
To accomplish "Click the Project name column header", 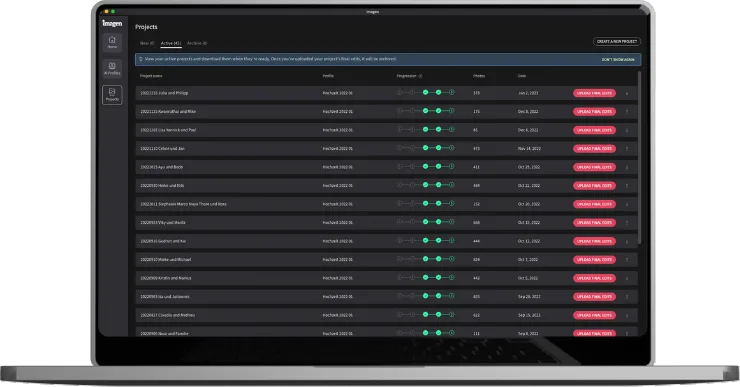I will pyautogui.click(x=151, y=76).
